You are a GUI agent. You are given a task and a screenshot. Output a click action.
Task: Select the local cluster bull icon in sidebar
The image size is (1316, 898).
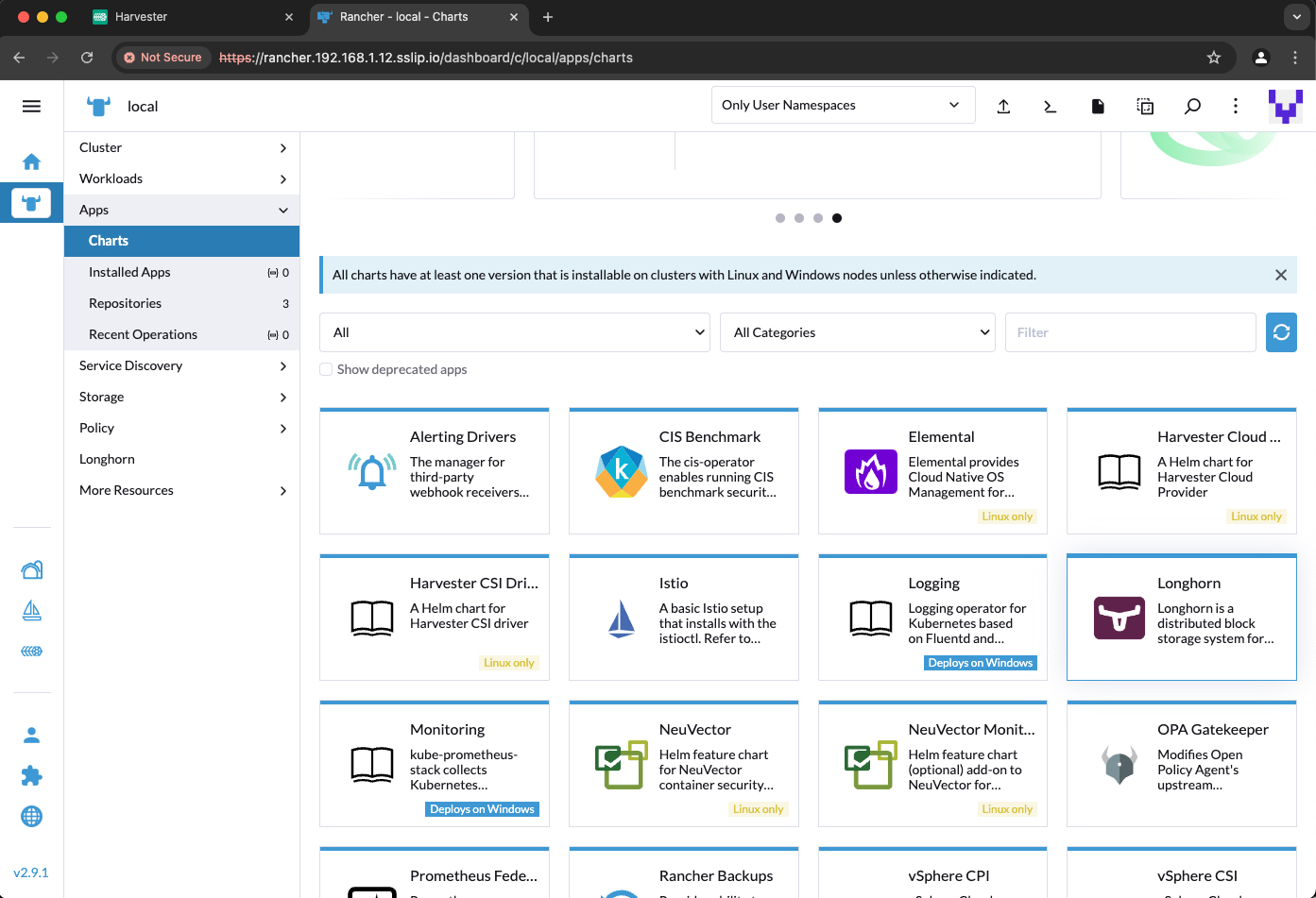pyautogui.click(x=31, y=202)
